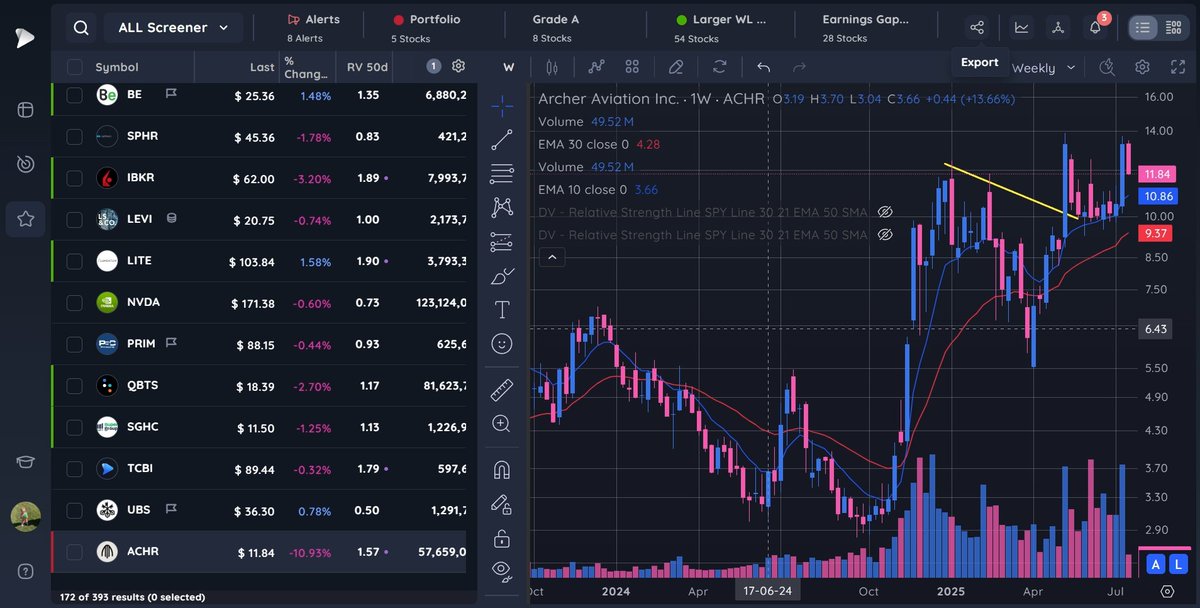1200x608 pixels.
Task: Click the pink 11.84 price label
Action: [x=1158, y=174]
